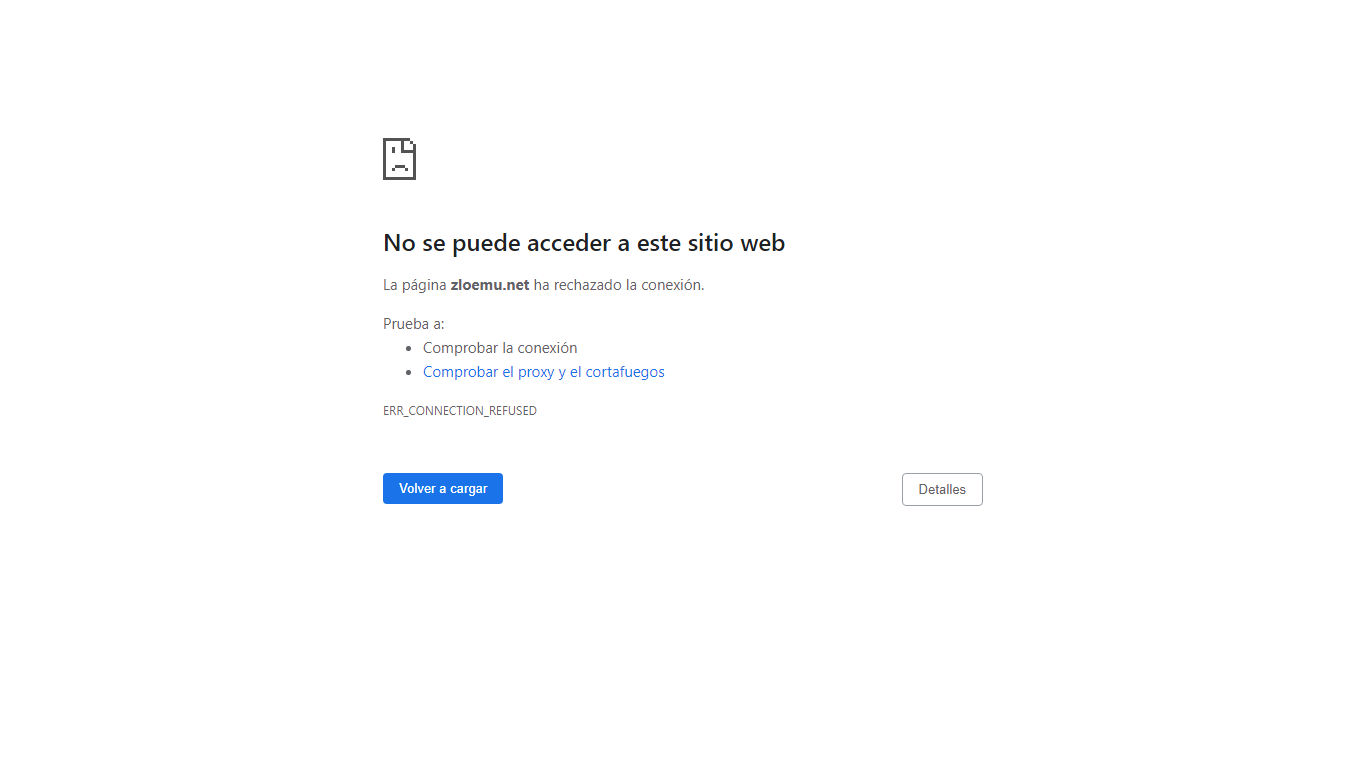Click bullet point before Comprobar la conexión
The width and height of the screenshot is (1366, 768).
[409, 349]
